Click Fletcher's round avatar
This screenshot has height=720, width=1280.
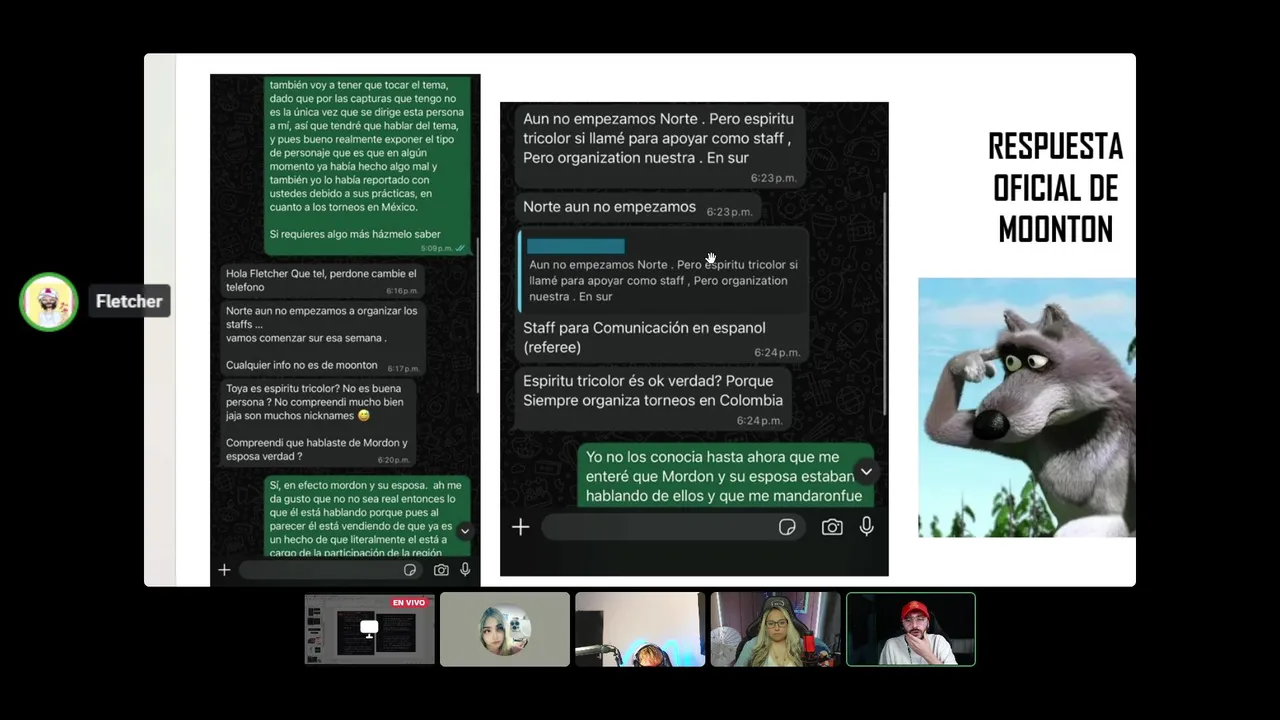pyautogui.click(x=48, y=301)
